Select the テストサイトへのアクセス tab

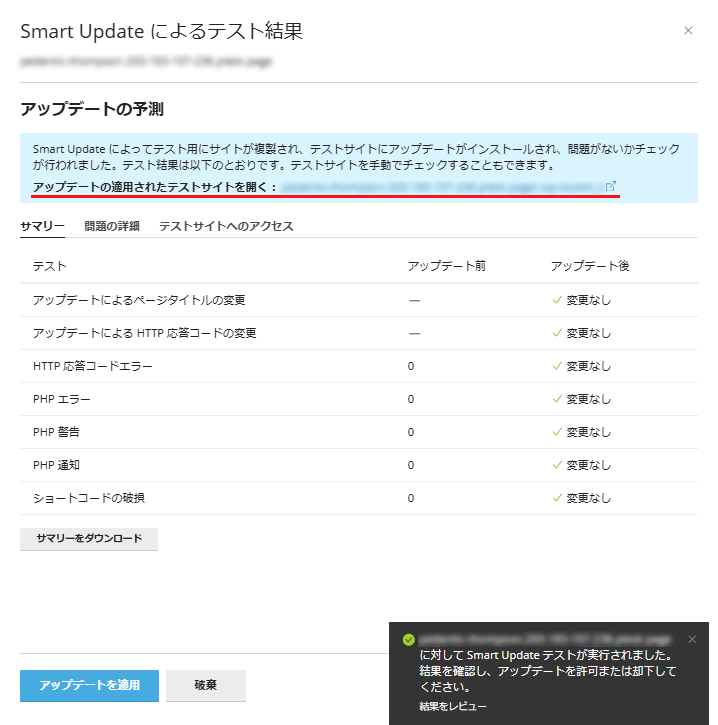(226, 226)
